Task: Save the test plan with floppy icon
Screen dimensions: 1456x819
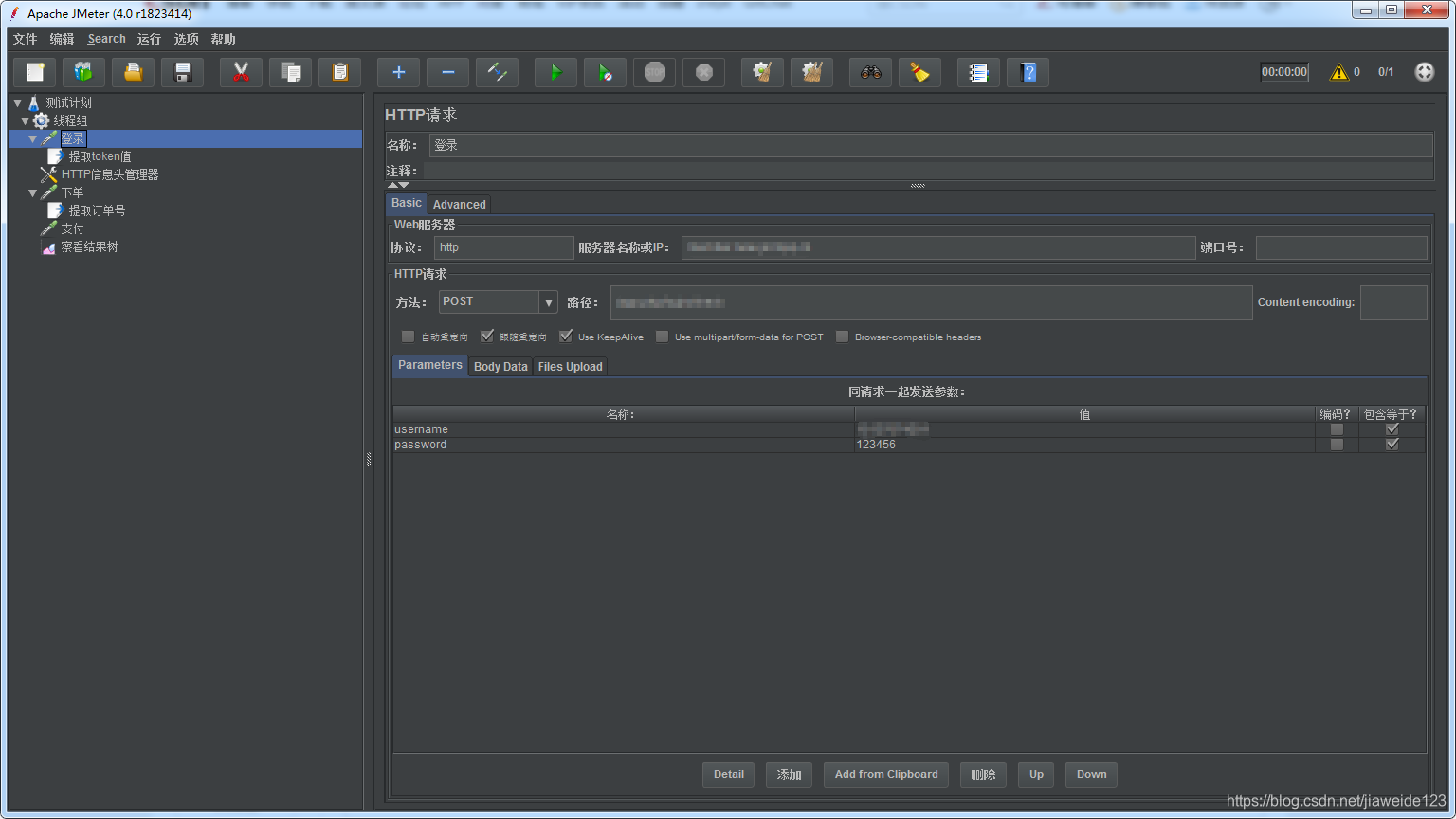Action: click(x=183, y=72)
